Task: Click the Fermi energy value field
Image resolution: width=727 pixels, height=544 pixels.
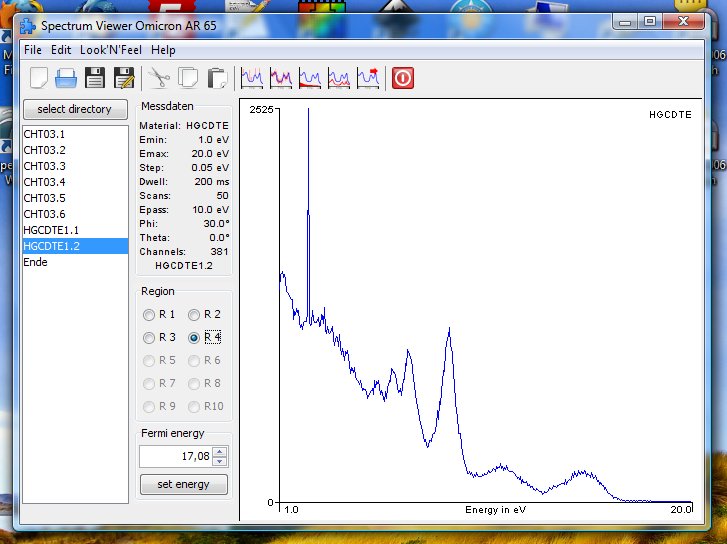Action: point(175,456)
